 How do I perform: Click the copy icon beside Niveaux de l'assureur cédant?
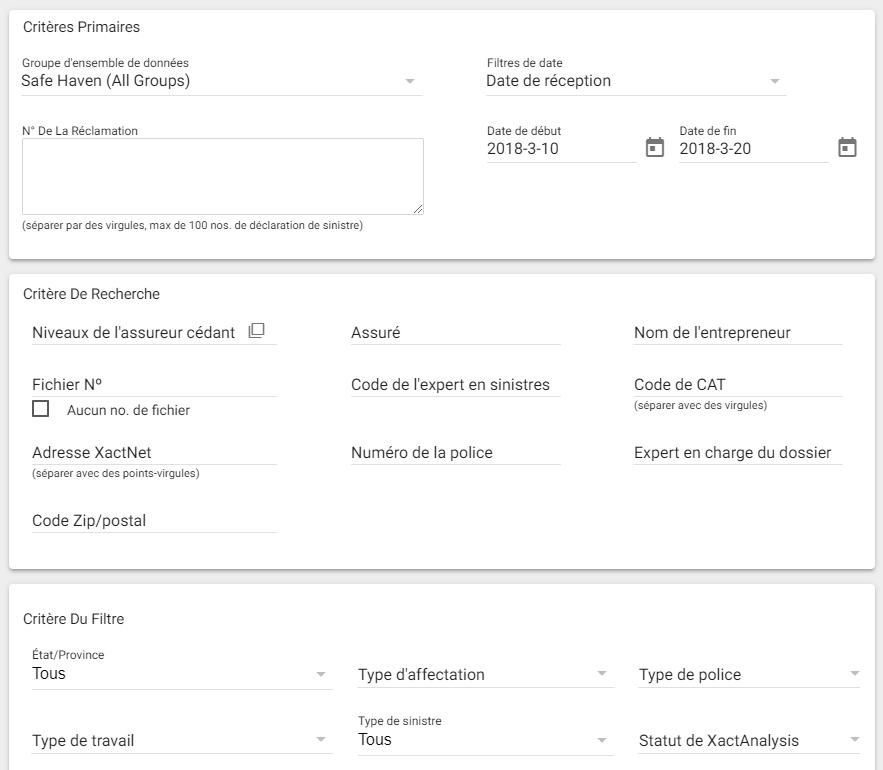[x=256, y=331]
